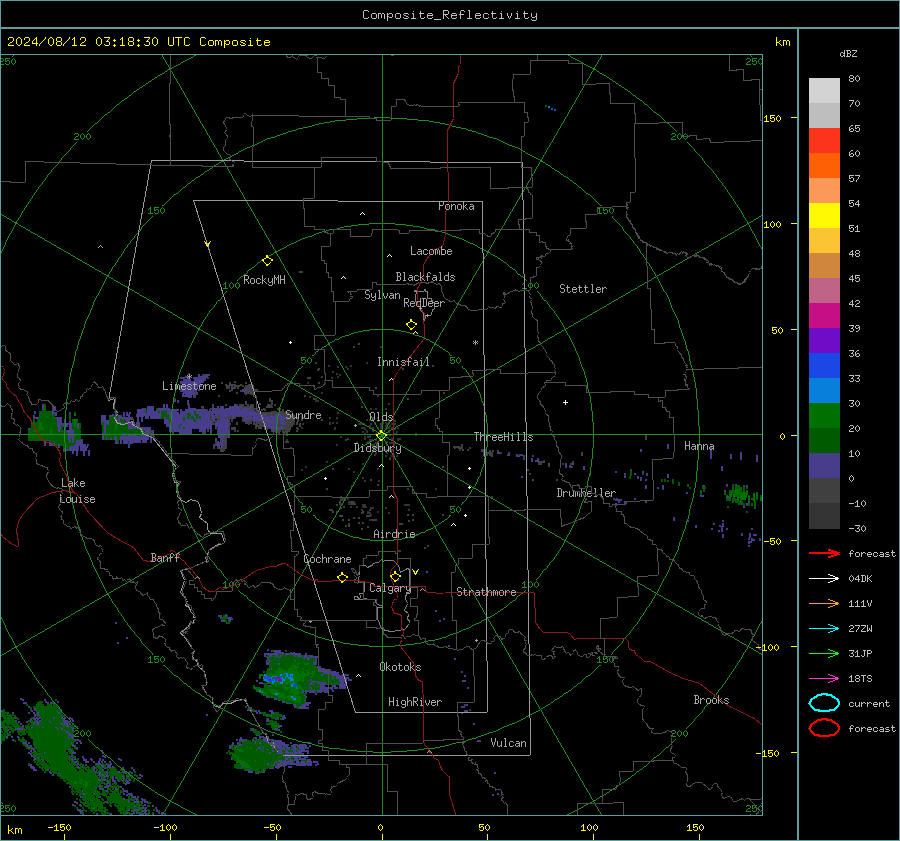Click the radar site diamond at Olds
This screenshot has width=900, height=841.
(x=381, y=436)
